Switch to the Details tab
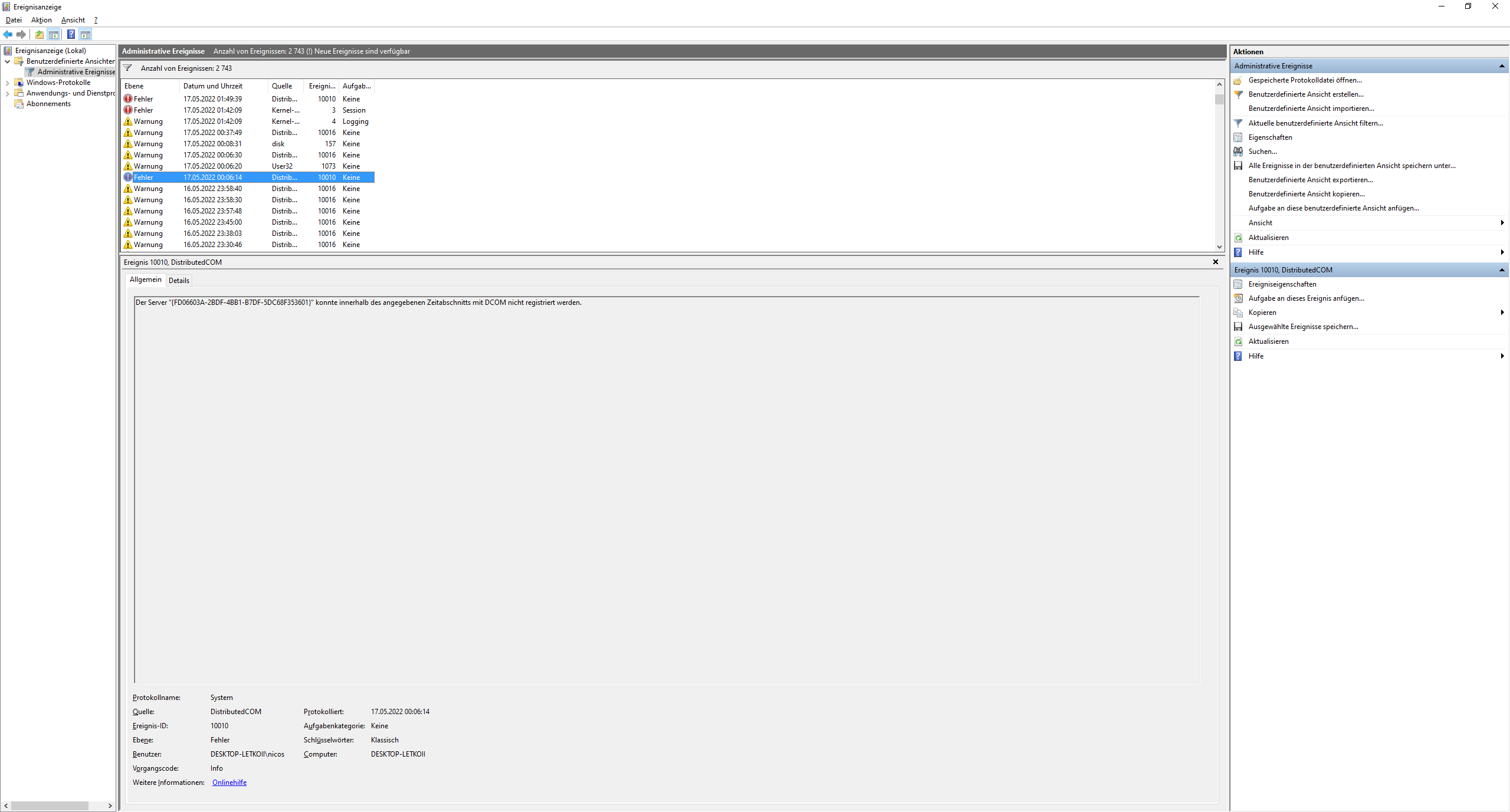This screenshot has width=1510, height=812. point(179,281)
